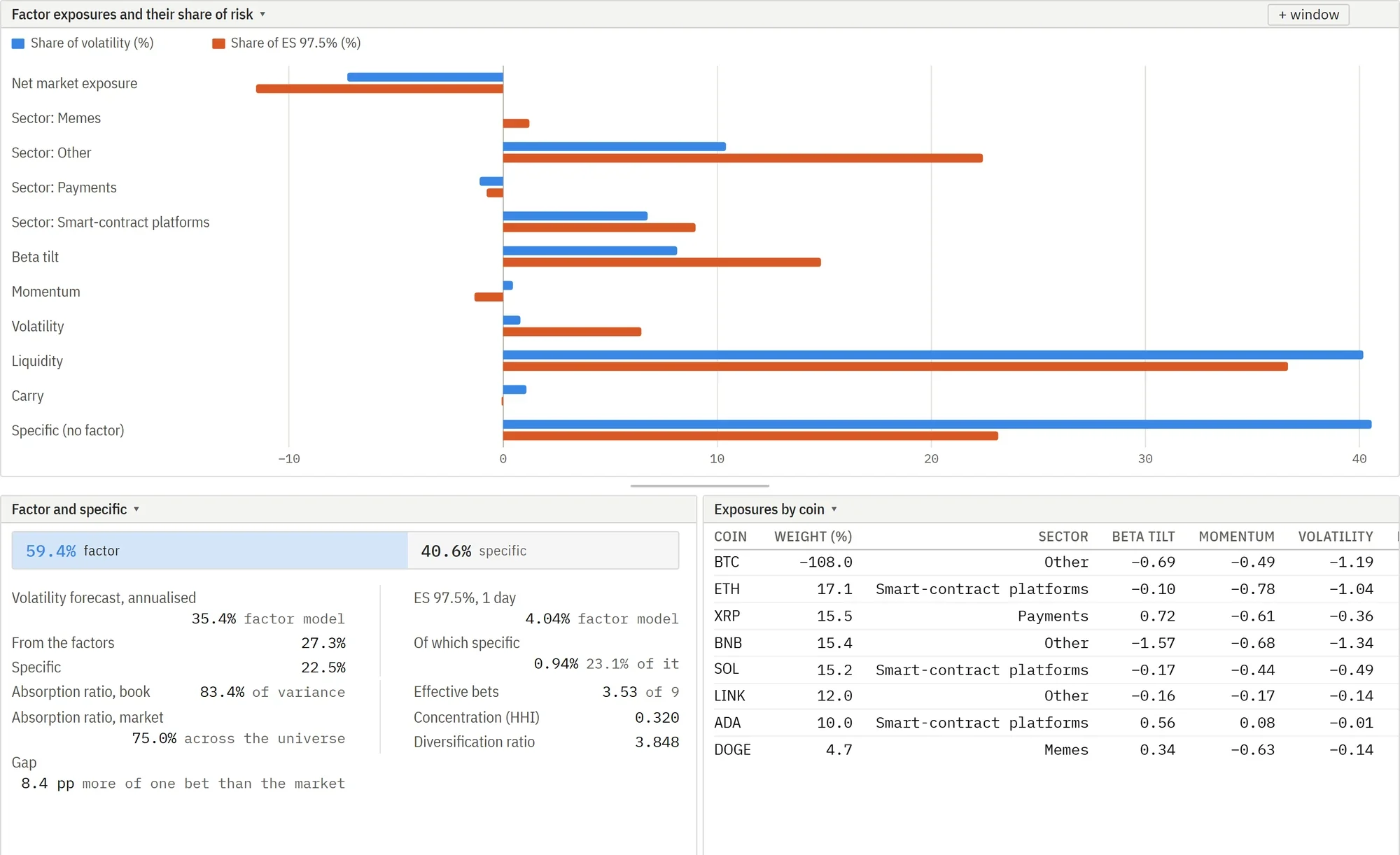Open the 'Factor and specific' panel dropdown arrow

pyautogui.click(x=136, y=509)
